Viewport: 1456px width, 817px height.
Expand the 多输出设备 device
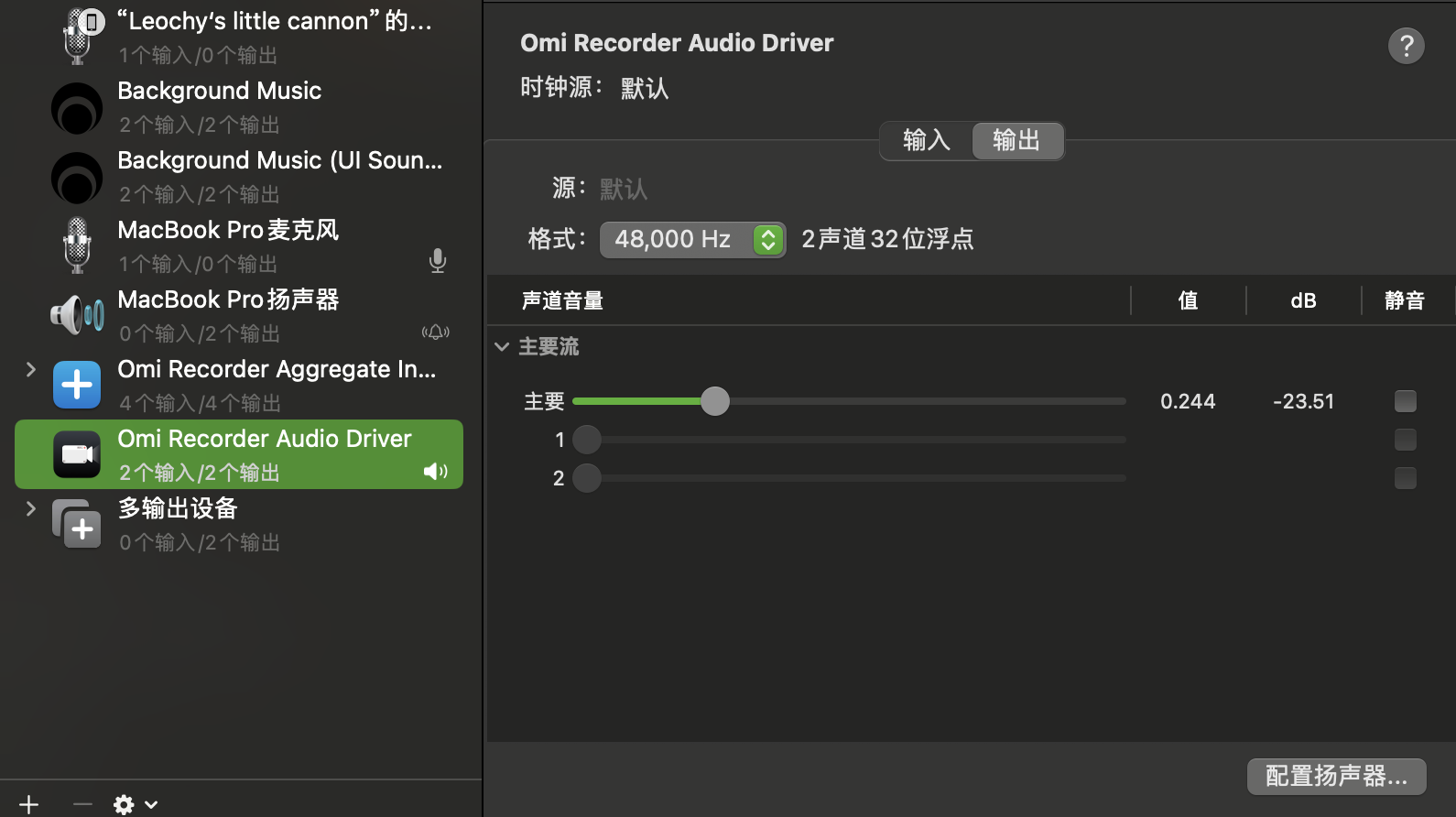31,508
